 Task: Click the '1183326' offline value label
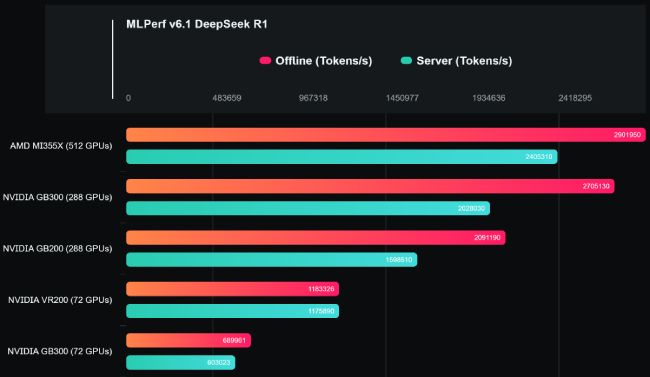tap(321, 289)
